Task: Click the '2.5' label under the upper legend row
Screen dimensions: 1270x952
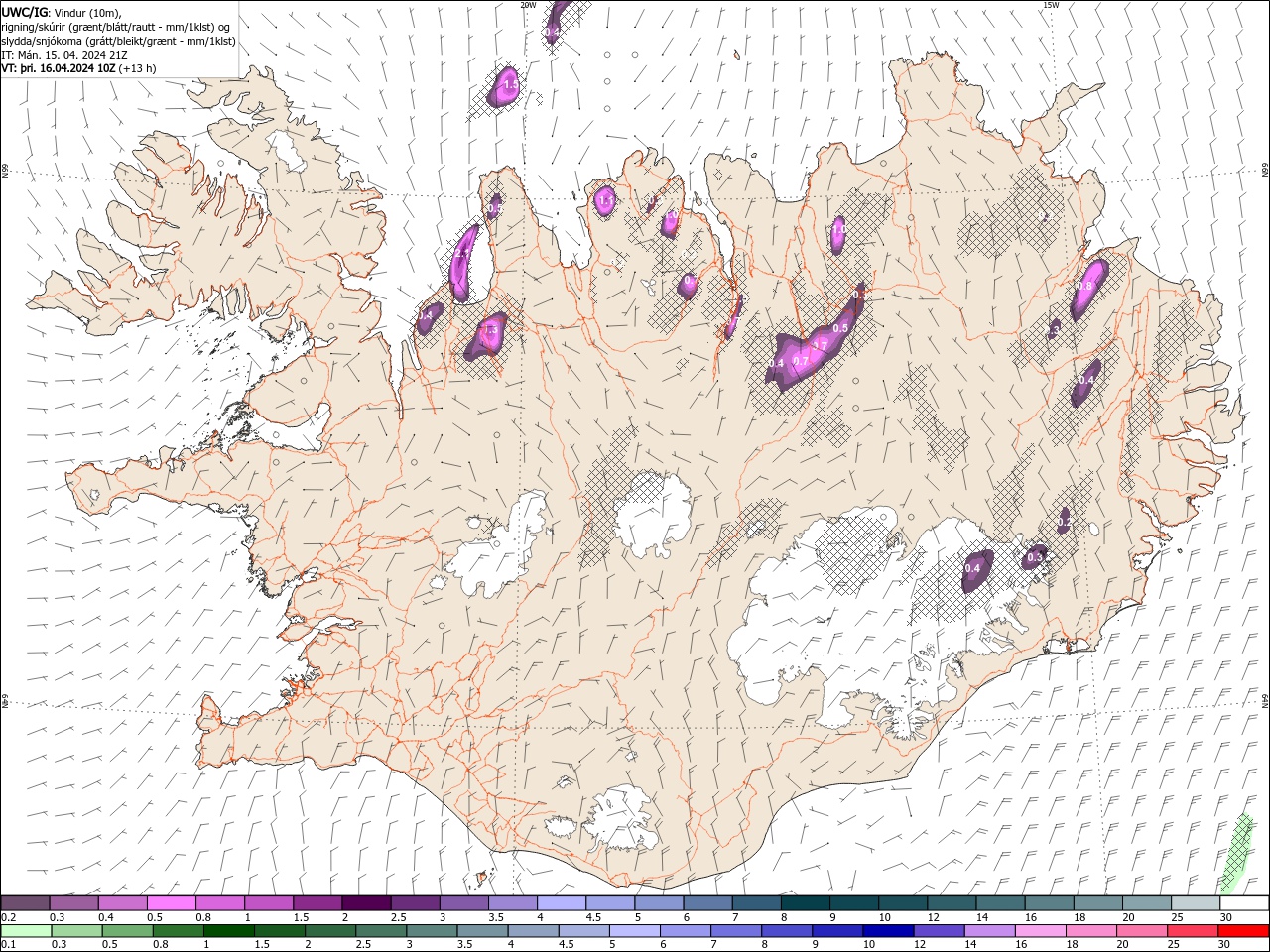Action: tap(397, 917)
